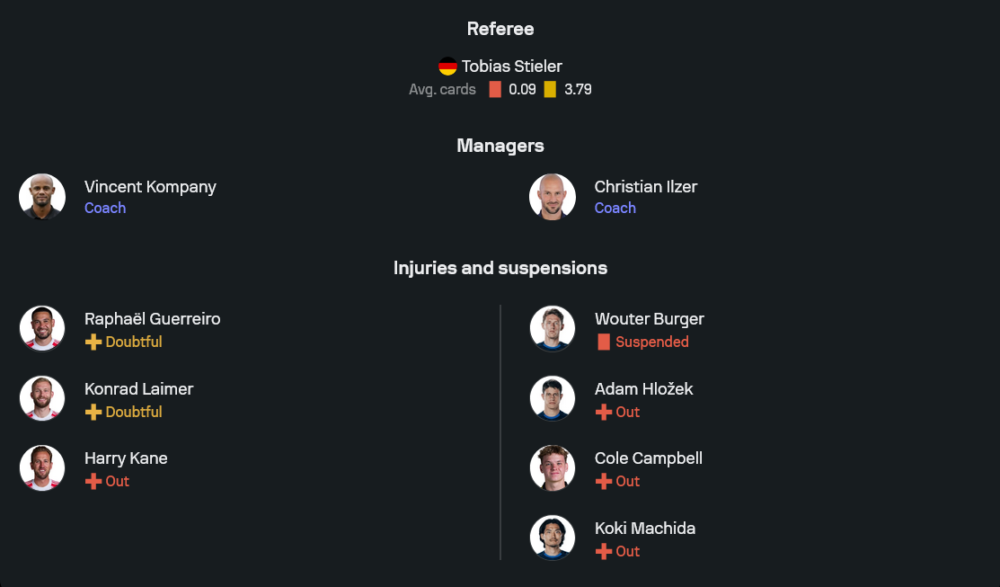Open Vincent Kompany's manager photo
Screen dimensions: 1000x587
pos(42,197)
